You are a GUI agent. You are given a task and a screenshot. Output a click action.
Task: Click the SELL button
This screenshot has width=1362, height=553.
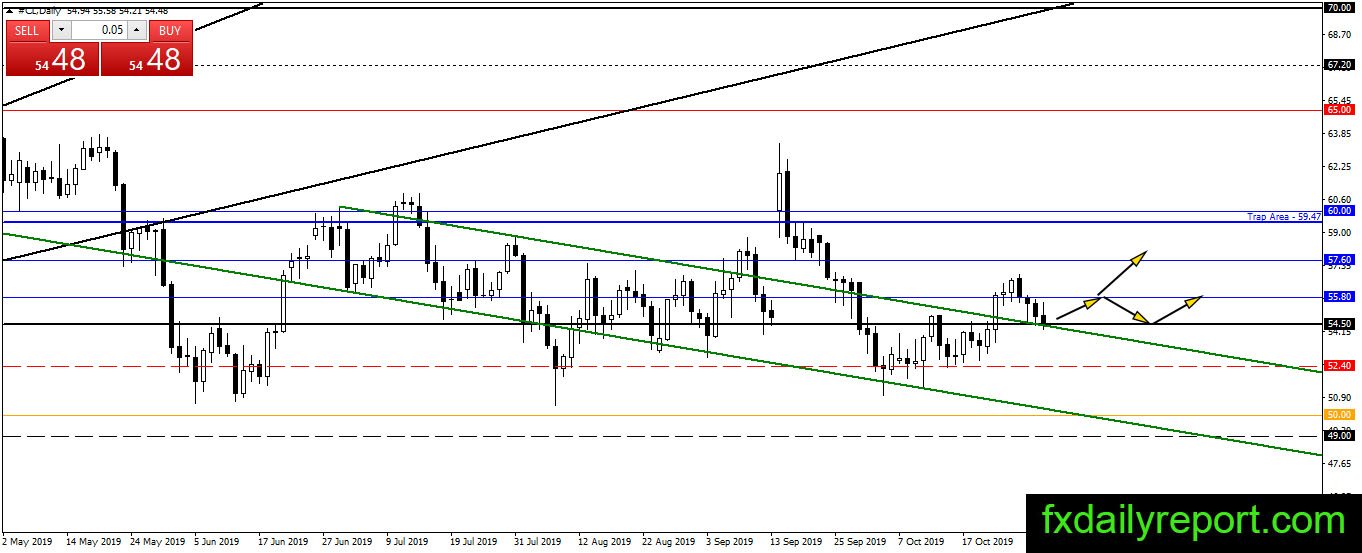[x=27, y=30]
